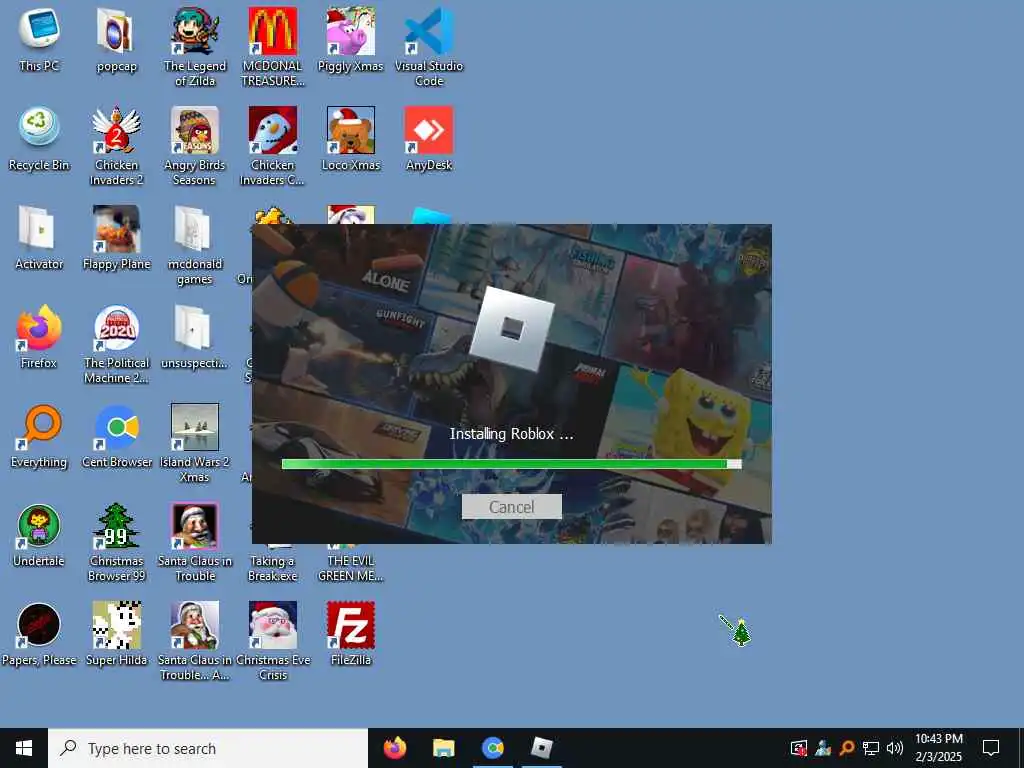Click the first system tray icon with red badge
The image size is (1024, 768).
click(x=799, y=748)
